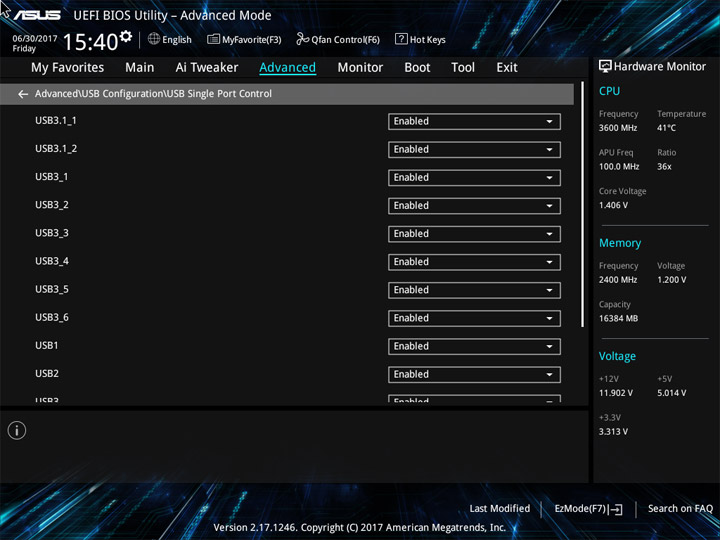This screenshot has width=720, height=540.
Task: Click the 16384 MB capacity value
Action: pos(619,318)
